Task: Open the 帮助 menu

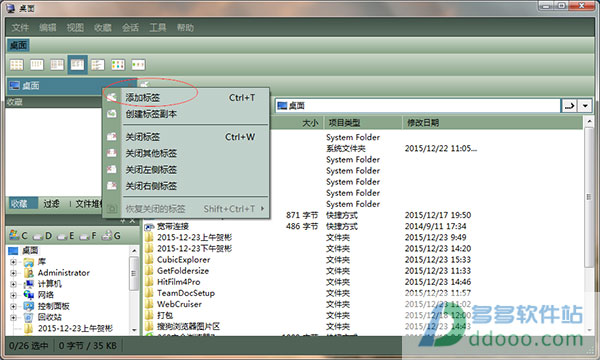Action: point(185,28)
